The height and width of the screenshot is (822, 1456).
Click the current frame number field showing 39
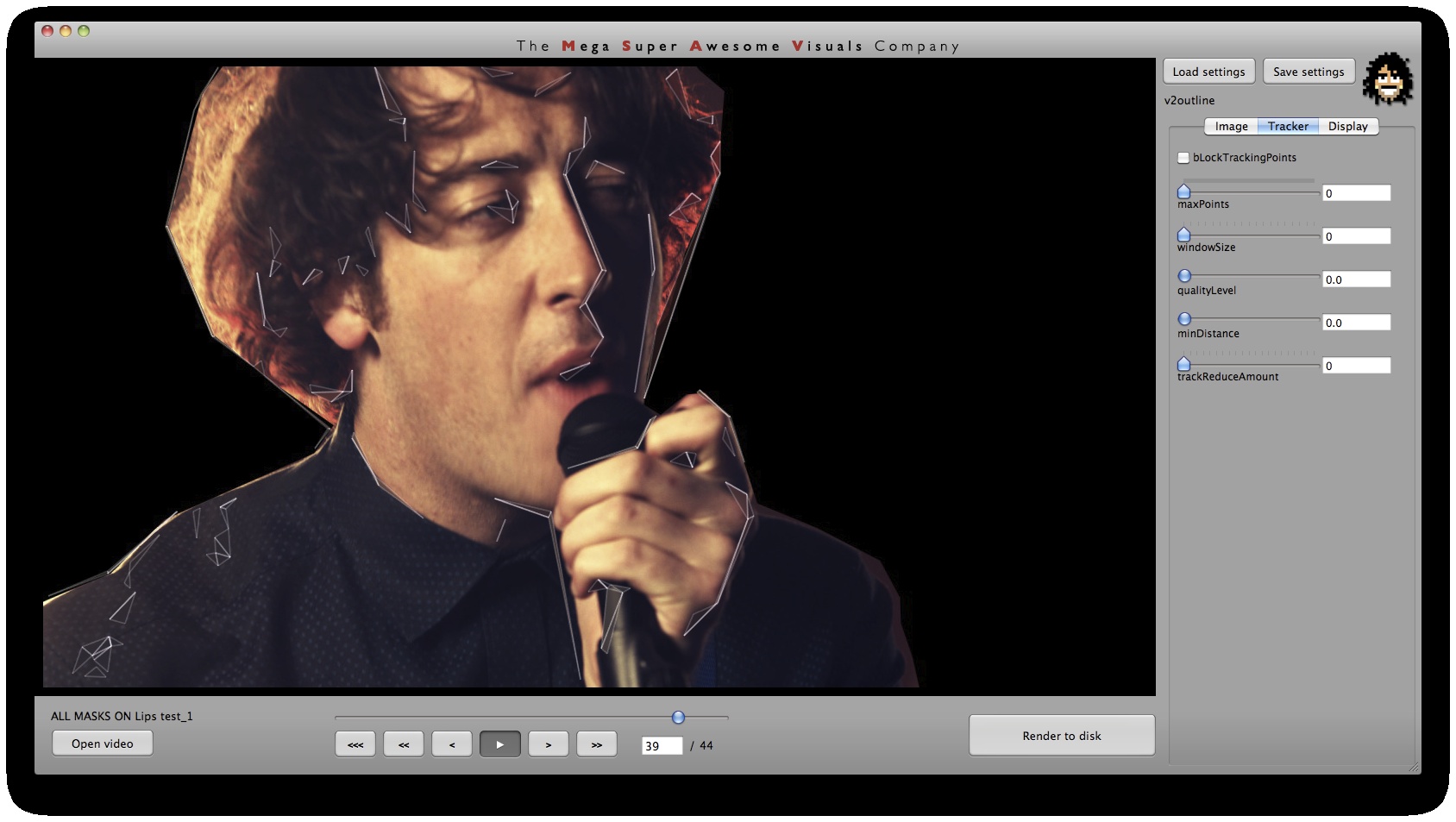point(662,746)
